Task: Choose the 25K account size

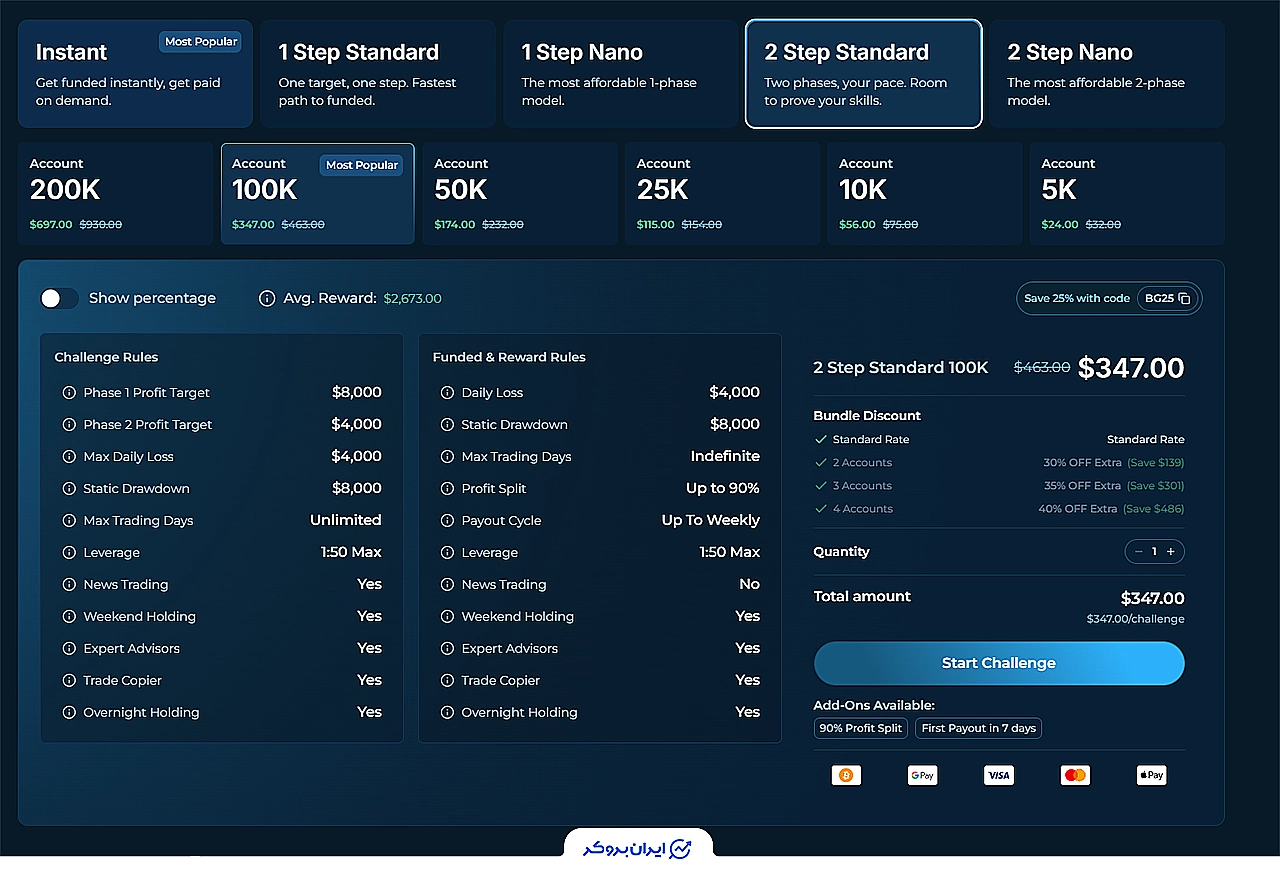Action: (722, 194)
